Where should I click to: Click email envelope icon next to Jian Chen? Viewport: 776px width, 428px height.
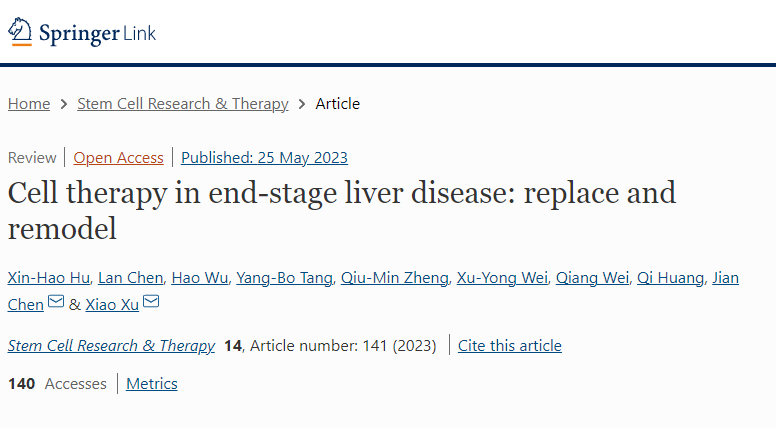point(56,303)
